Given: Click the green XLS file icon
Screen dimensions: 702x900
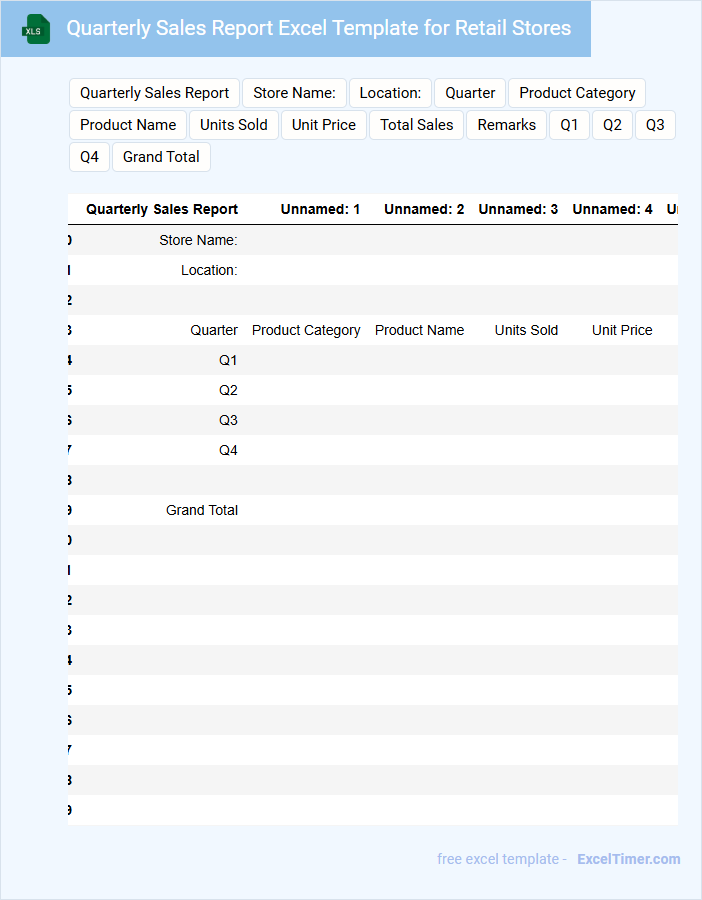Looking at the screenshot, I should (x=36, y=29).
